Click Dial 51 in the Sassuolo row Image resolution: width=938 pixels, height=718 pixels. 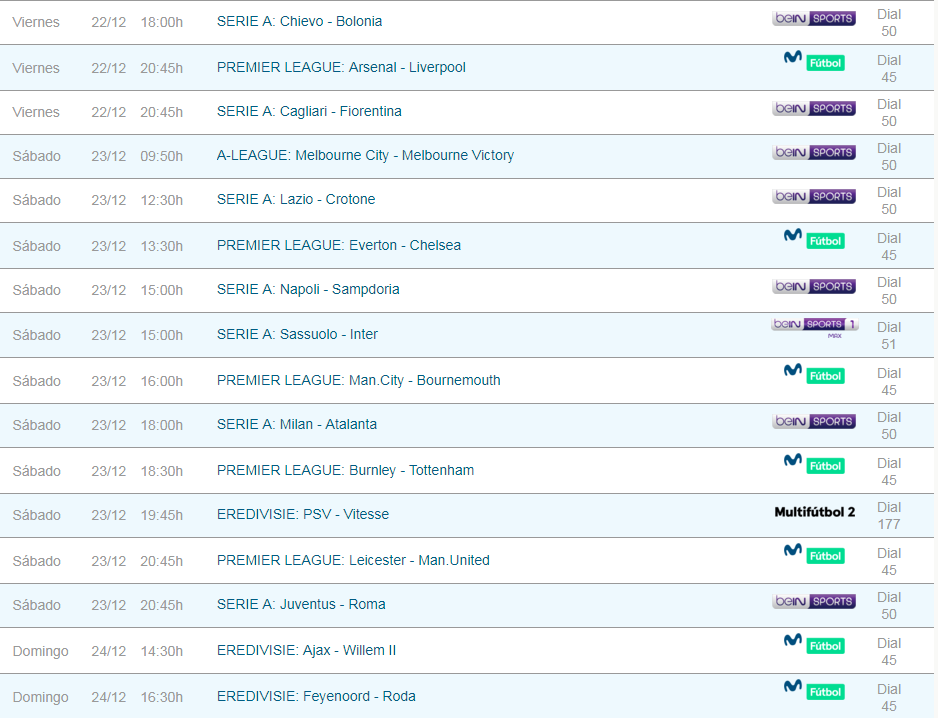(888, 335)
